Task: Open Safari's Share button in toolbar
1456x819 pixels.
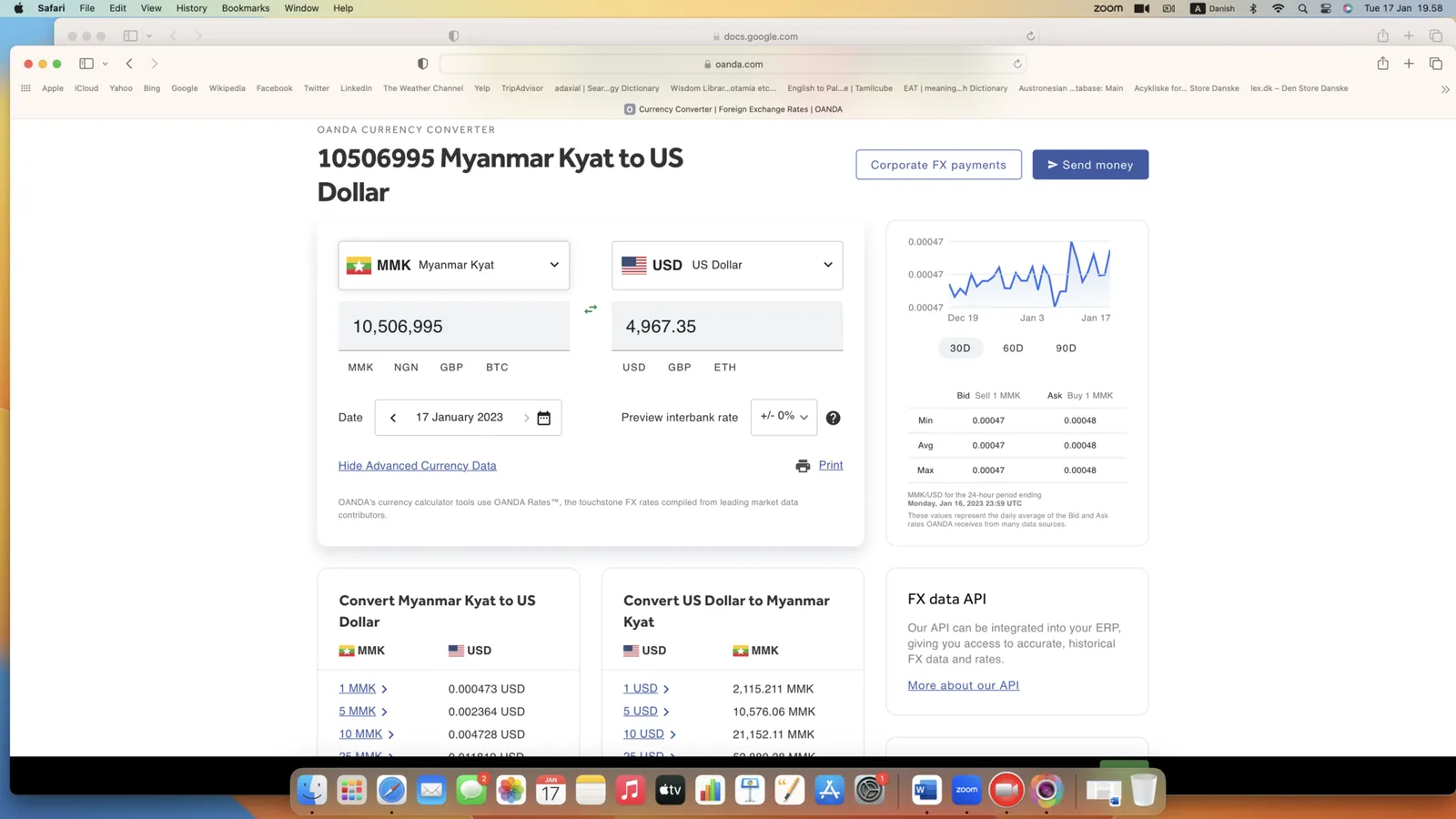Action: (1382, 64)
